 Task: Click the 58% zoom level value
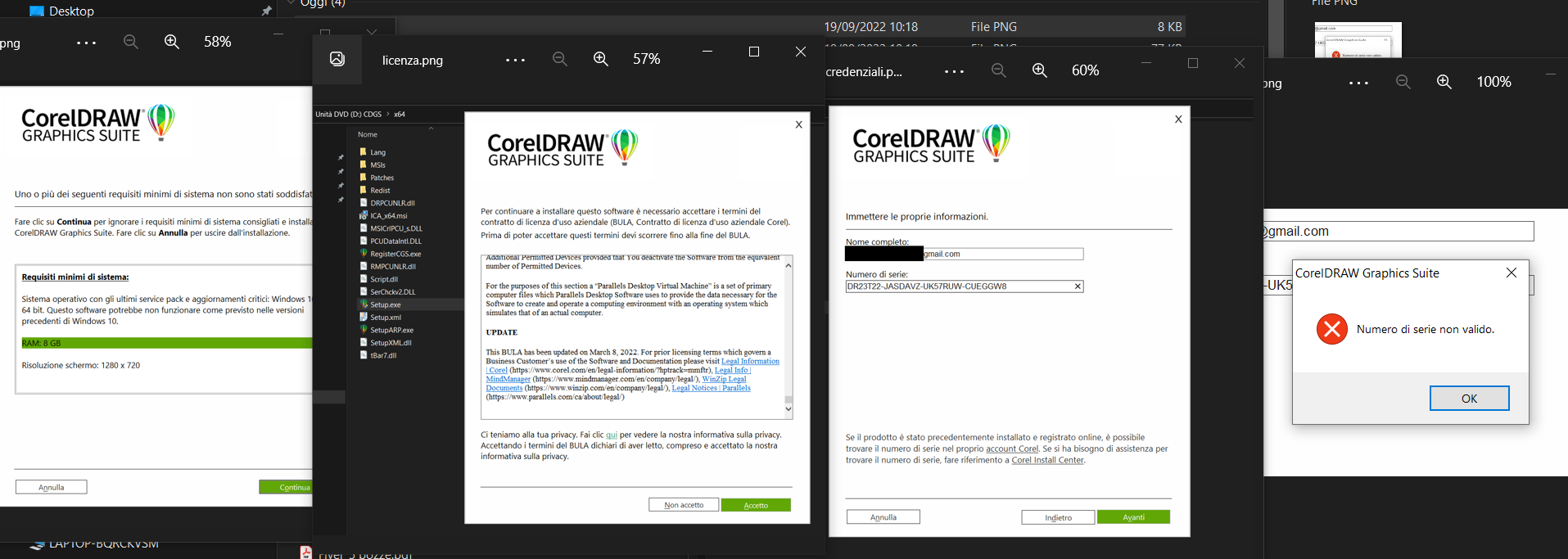[x=218, y=42]
